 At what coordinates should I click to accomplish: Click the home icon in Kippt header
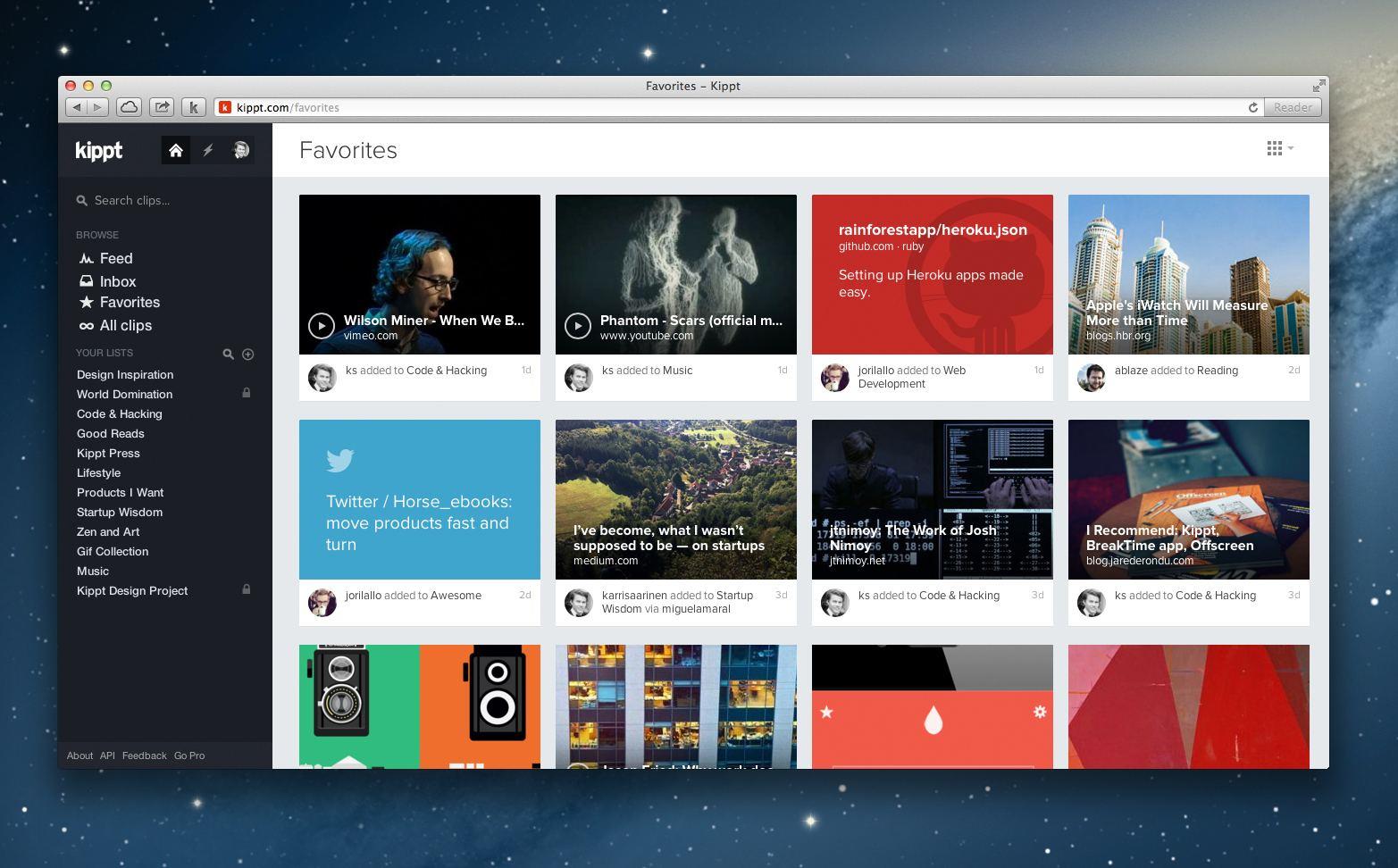176,150
